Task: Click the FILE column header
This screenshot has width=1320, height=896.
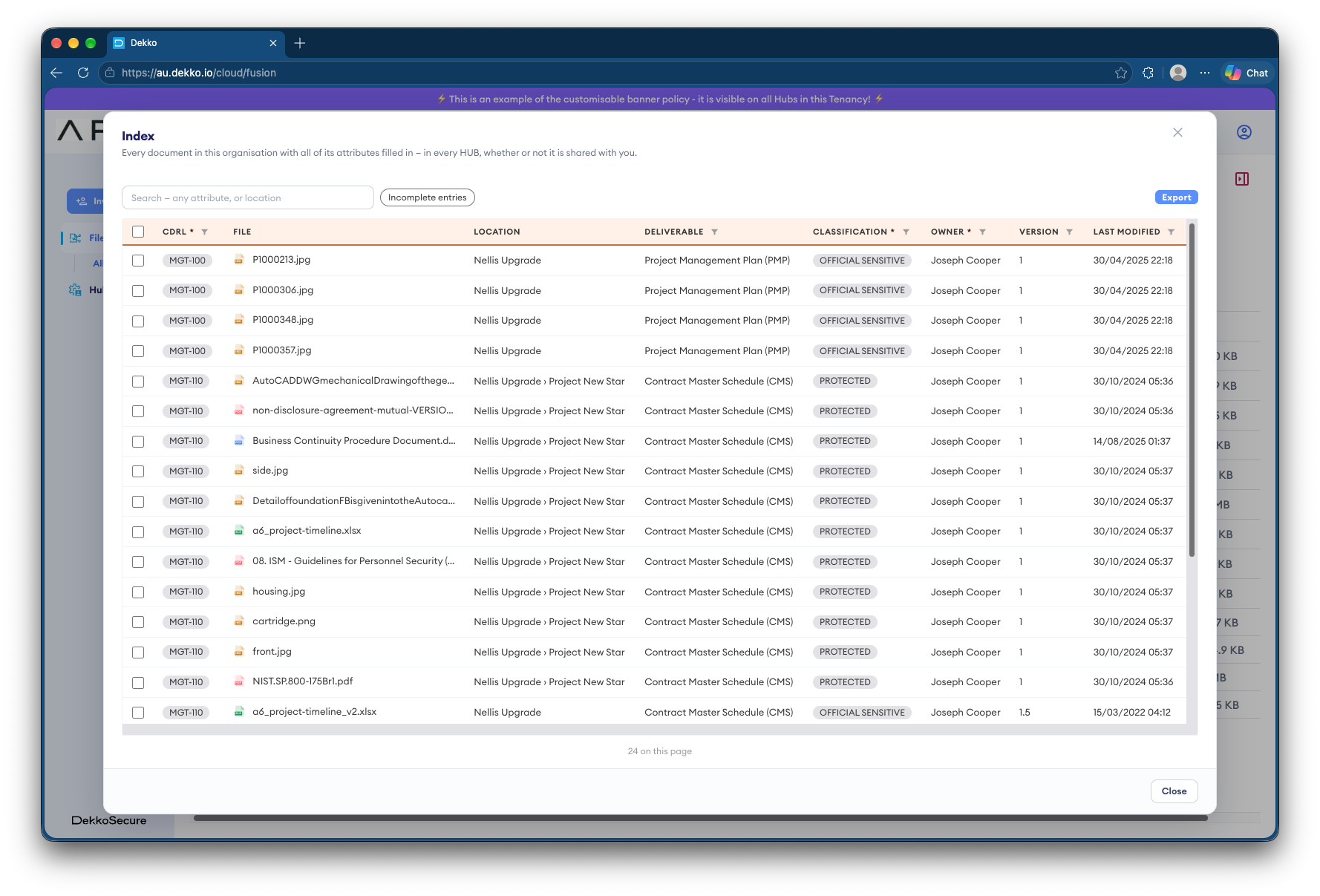Action: point(242,232)
